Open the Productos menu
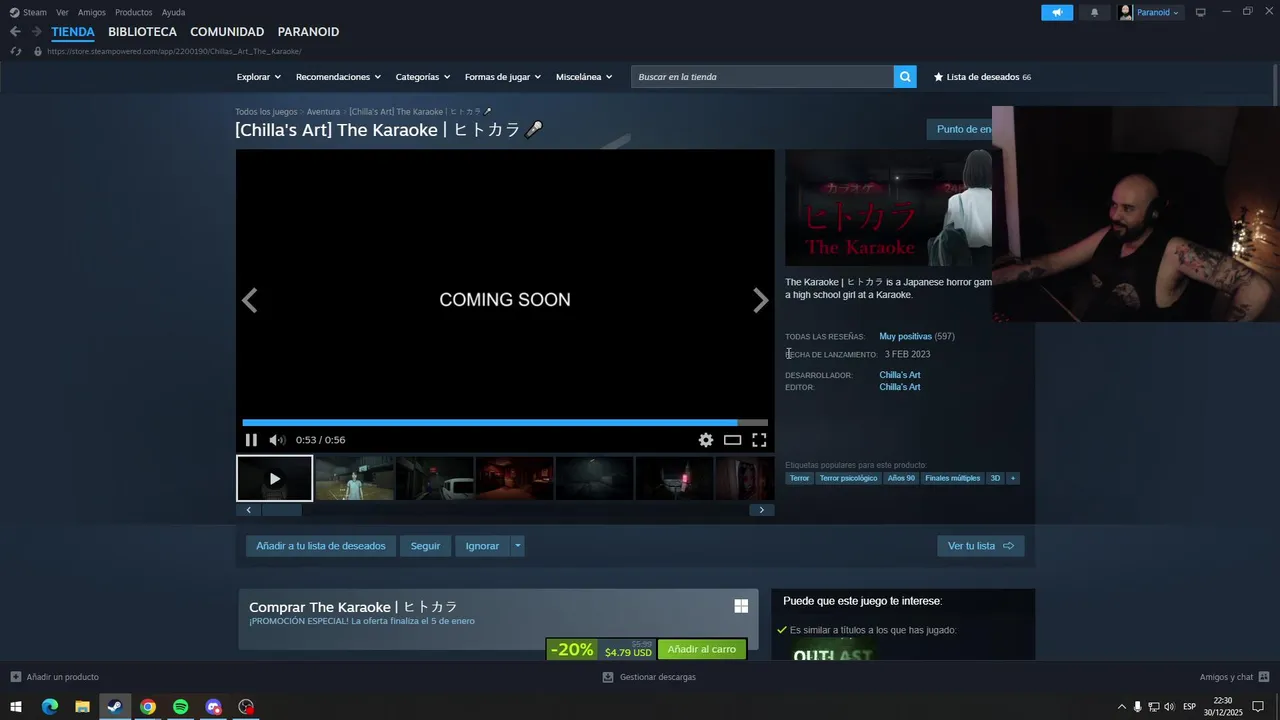 134,12
